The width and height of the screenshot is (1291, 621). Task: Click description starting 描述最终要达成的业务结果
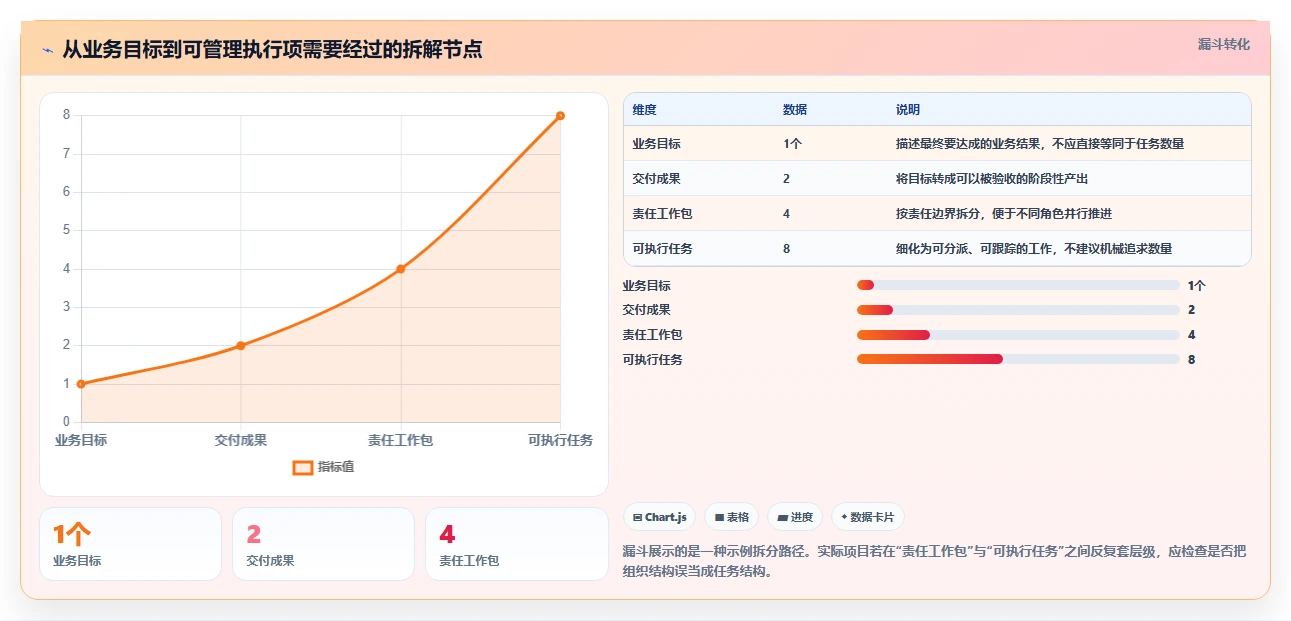click(1040, 144)
